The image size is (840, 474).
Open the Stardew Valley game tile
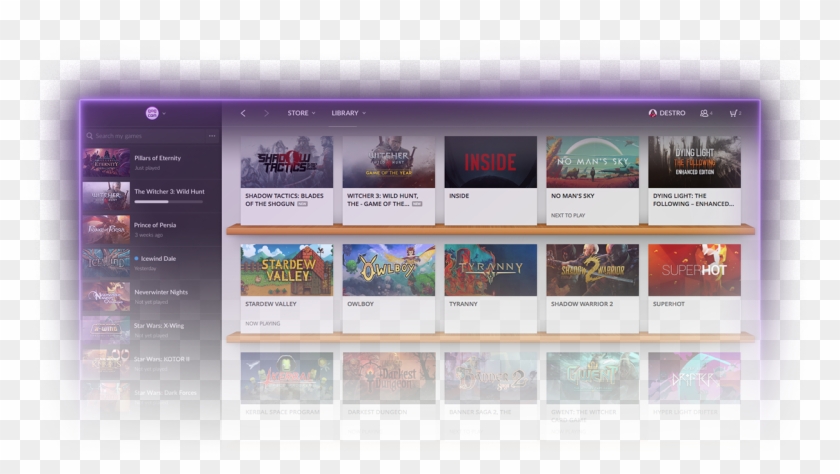point(286,270)
